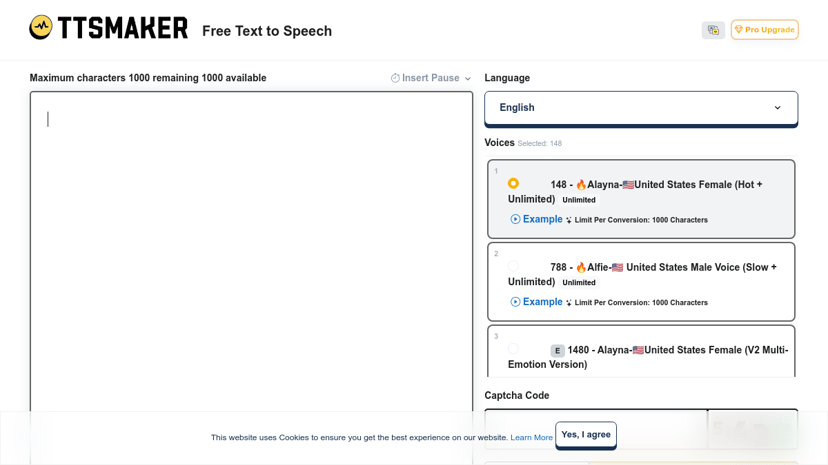Click the 'Selected: 148' voices text

pos(540,144)
